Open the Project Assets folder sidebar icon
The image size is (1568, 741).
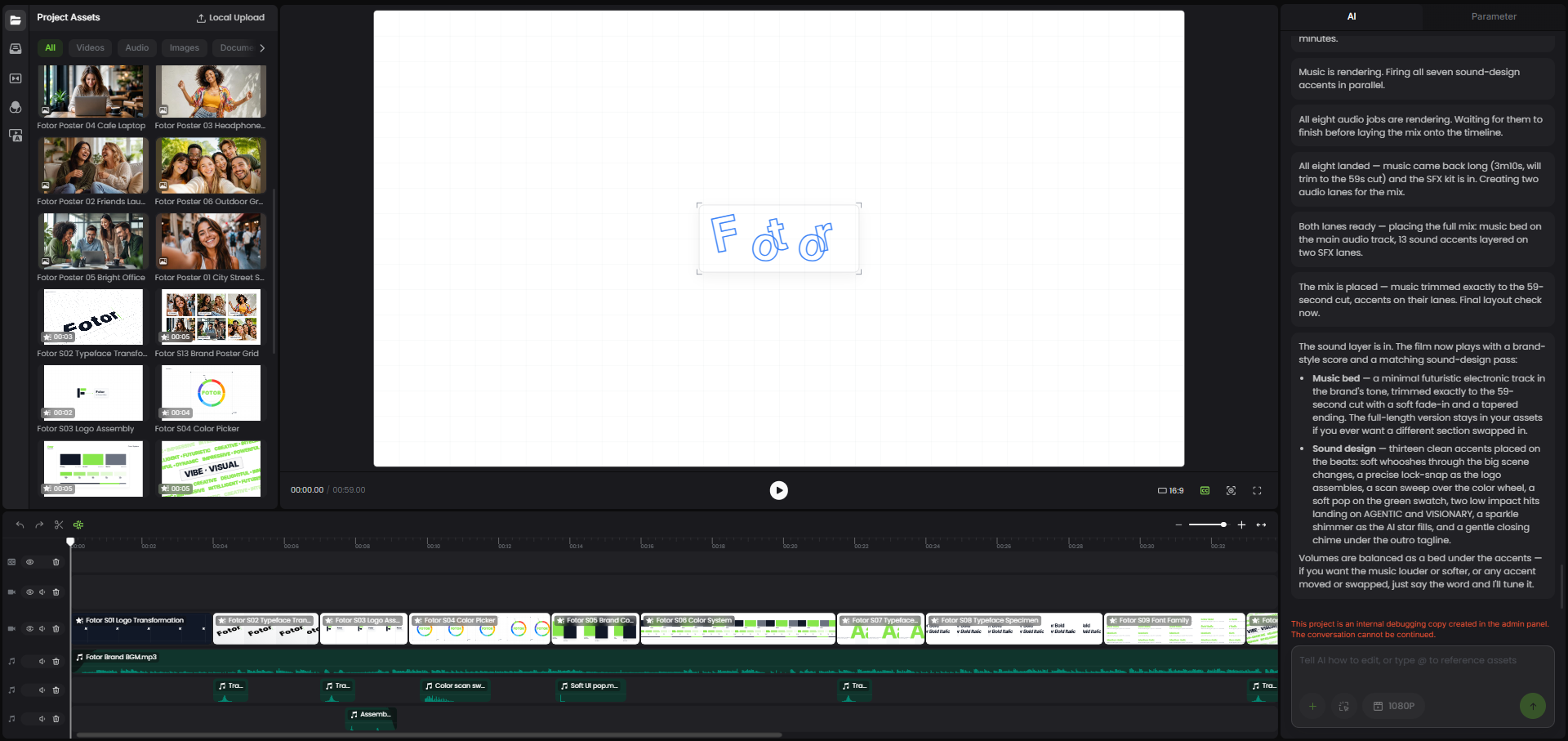[x=16, y=20]
